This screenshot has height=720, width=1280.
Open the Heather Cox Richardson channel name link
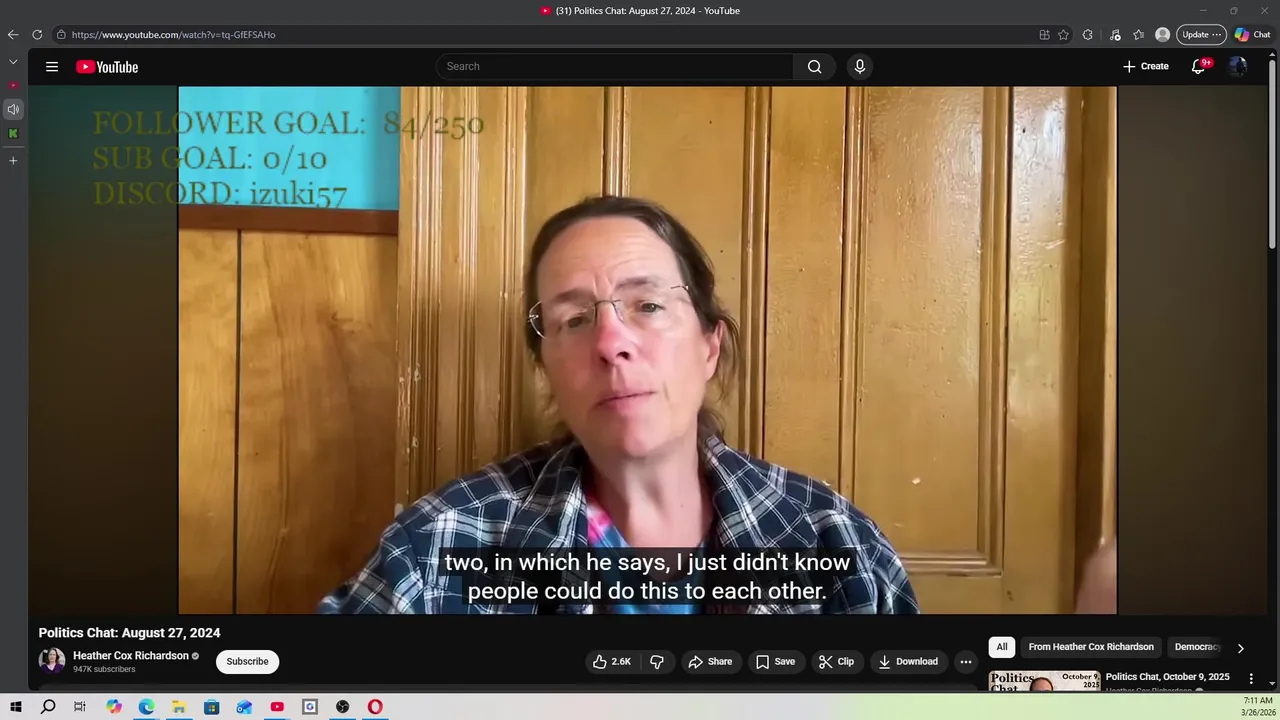(131, 656)
